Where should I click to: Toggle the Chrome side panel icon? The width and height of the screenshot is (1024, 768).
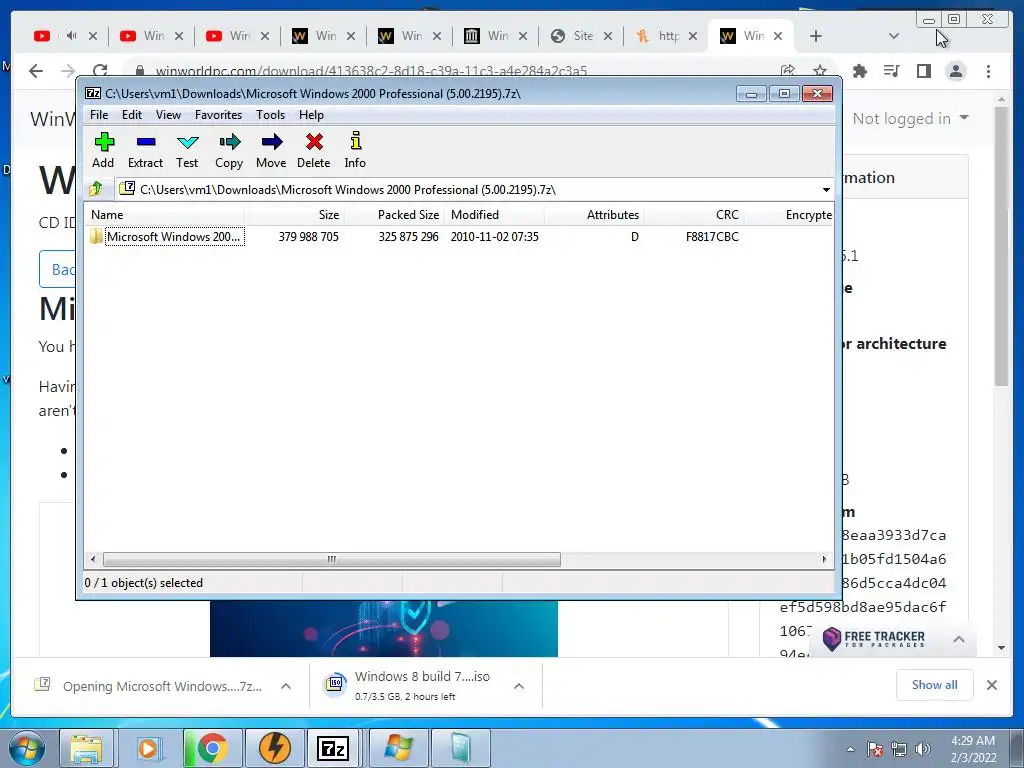click(x=923, y=71)
